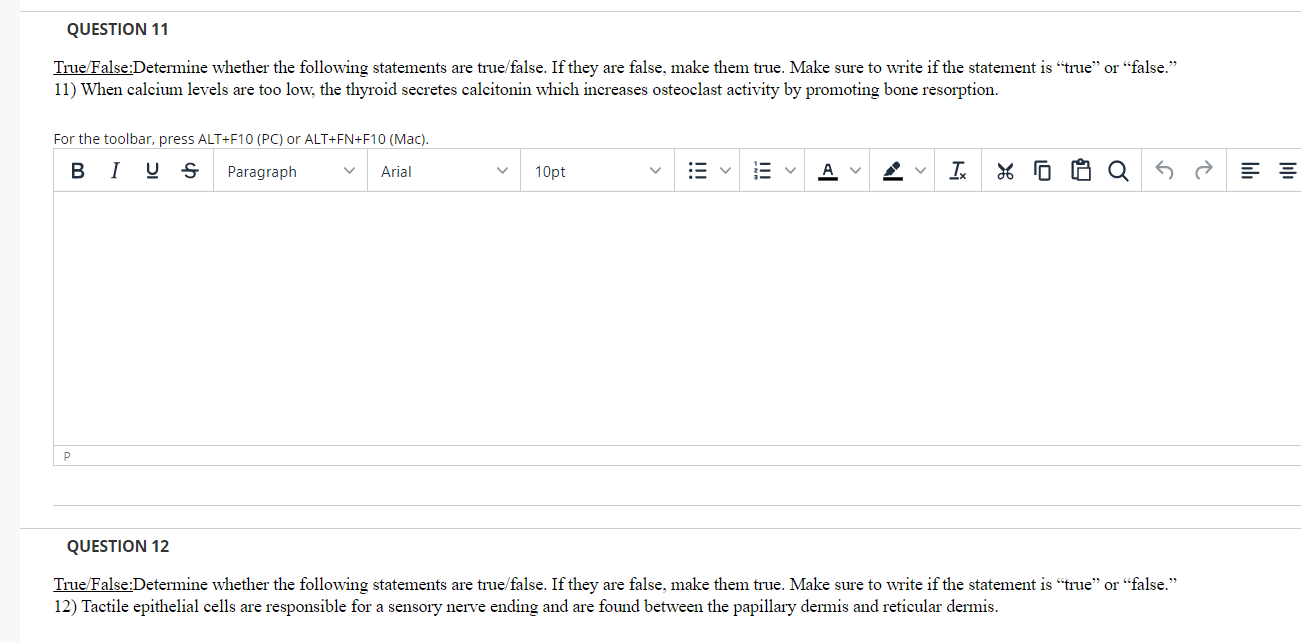Open the Paragraph block format dropdown
The height and width of the screenshot is (642, 1301).
[x=290, y=171]
